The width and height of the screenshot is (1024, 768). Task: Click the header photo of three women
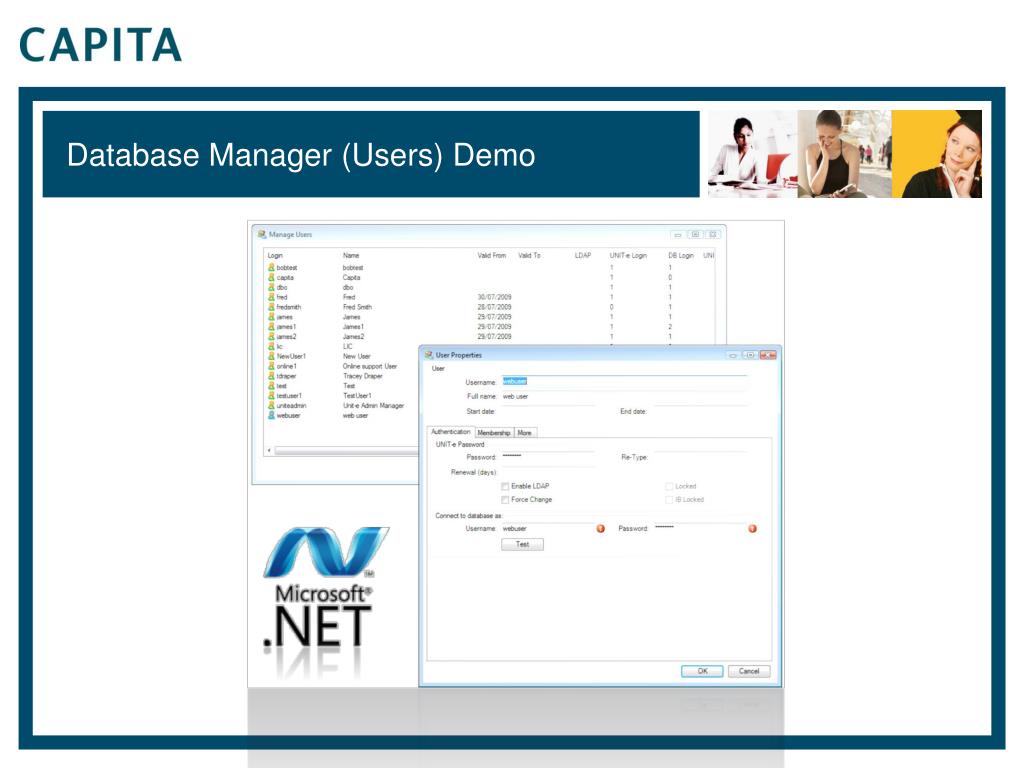pos(844,153)
